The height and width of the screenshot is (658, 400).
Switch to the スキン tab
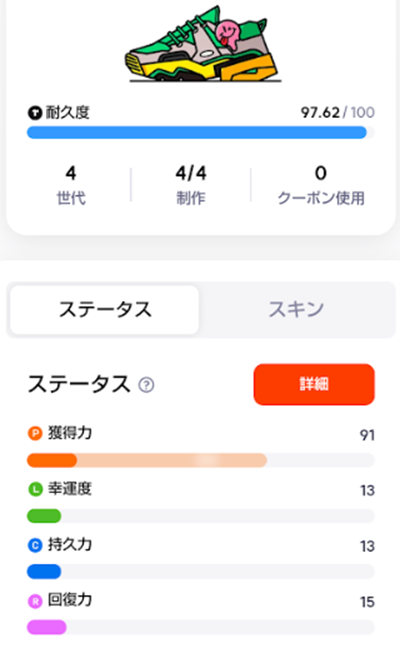296,310
